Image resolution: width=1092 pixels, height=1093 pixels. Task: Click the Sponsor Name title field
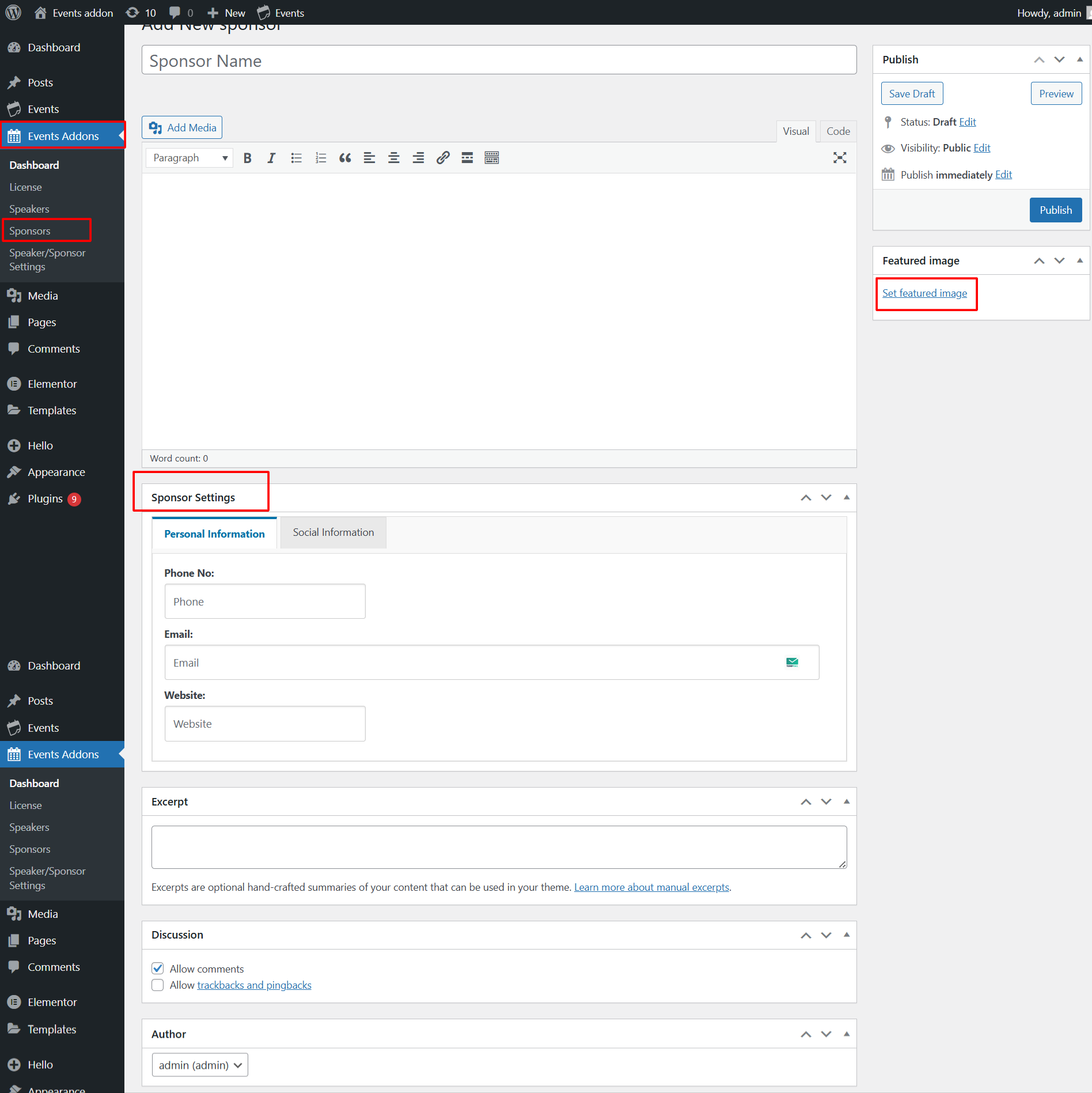(x=499, y=60)
